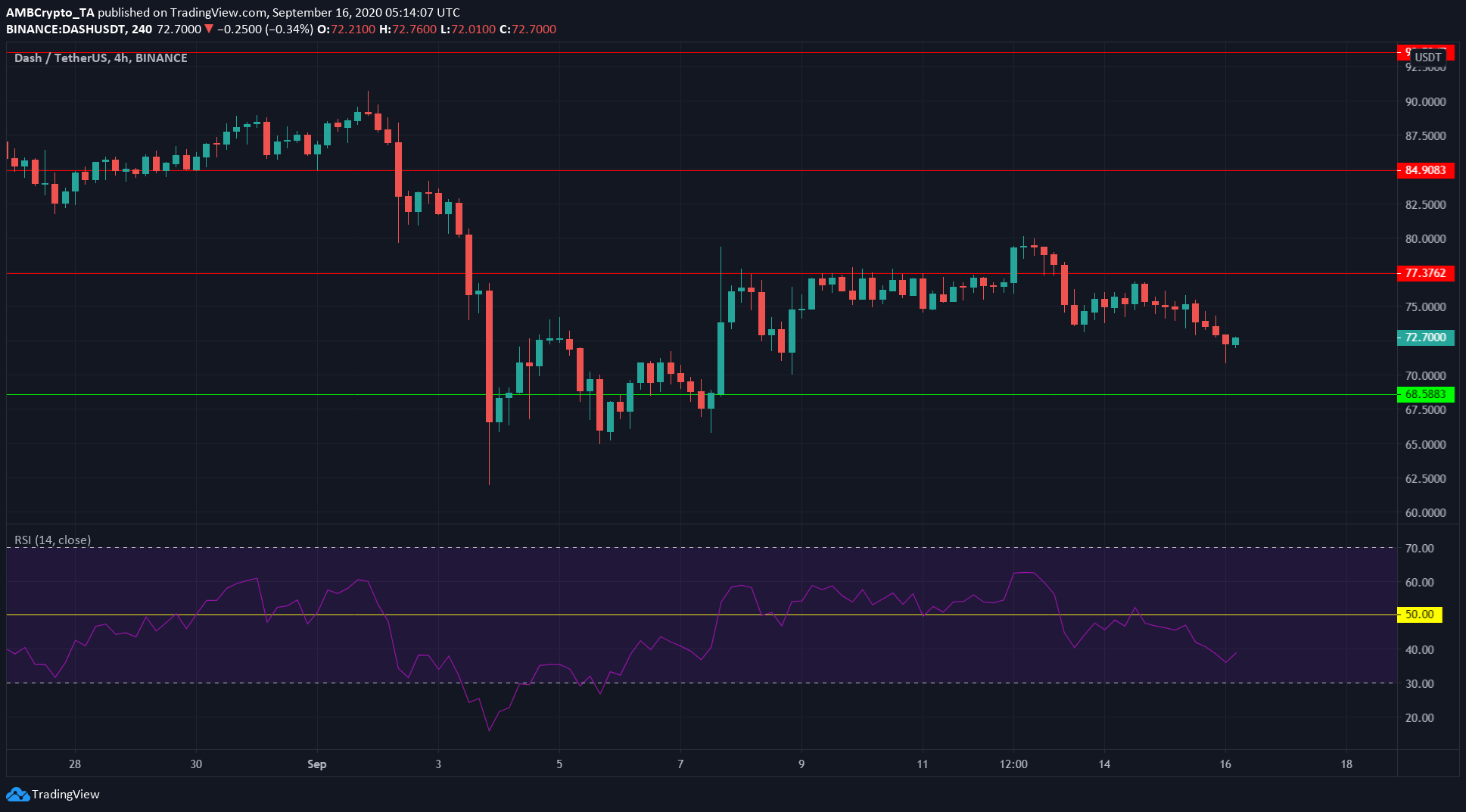The width and height of the screenshot is (1466, 812).
Task: Click the 84.9083 red price label
Action: point(1425,170)
